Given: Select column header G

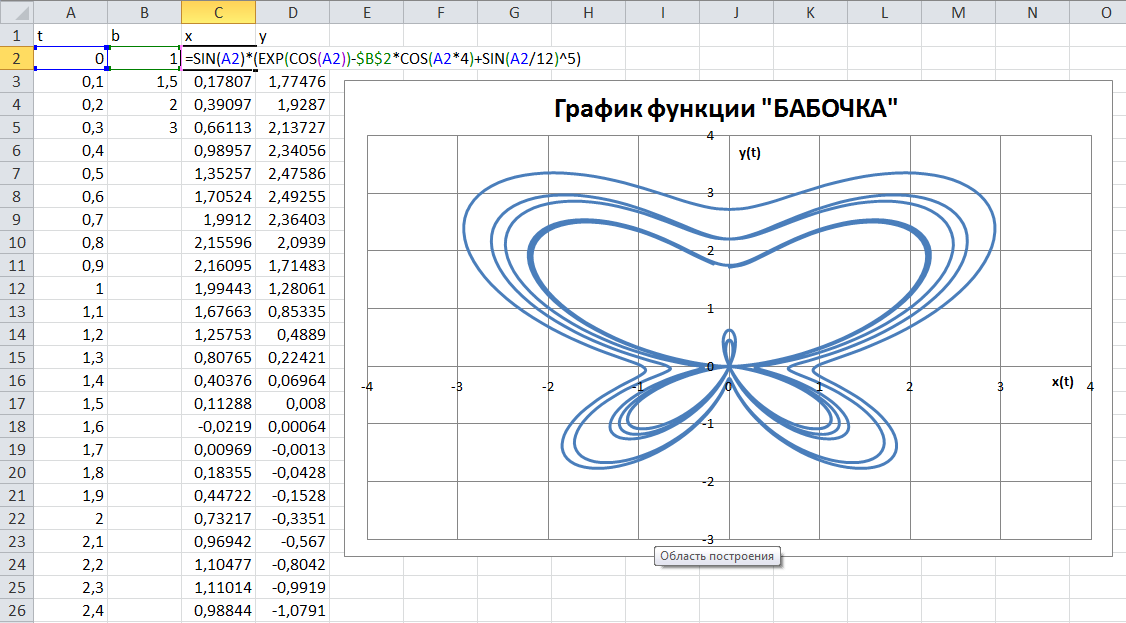Looking at the screenshot, I should 514,12.
